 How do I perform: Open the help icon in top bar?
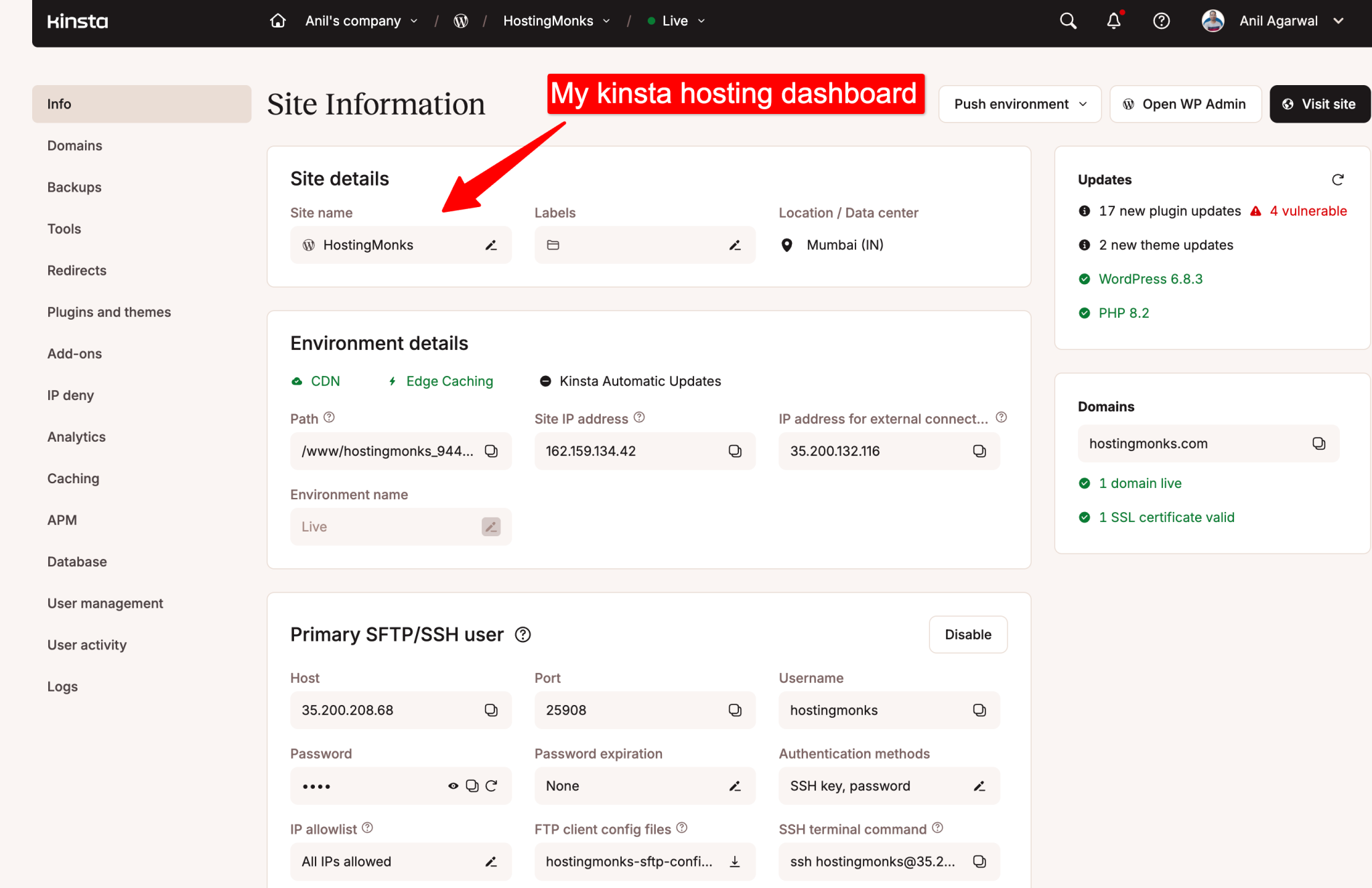click(x=1161, y=21)
